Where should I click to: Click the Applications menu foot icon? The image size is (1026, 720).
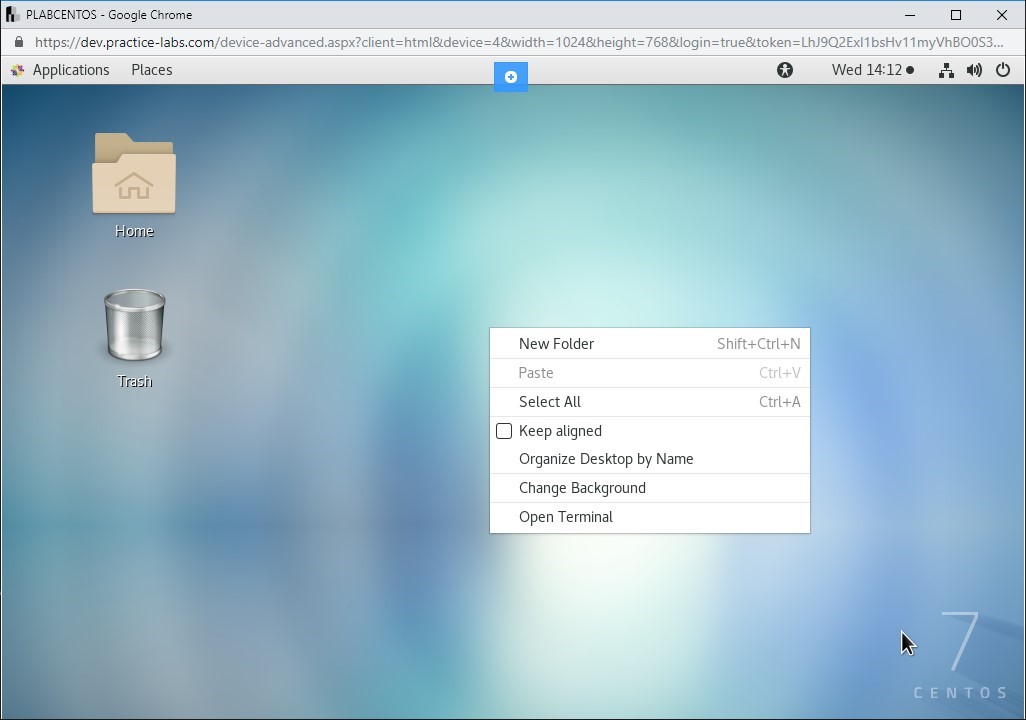coord(17,70)
